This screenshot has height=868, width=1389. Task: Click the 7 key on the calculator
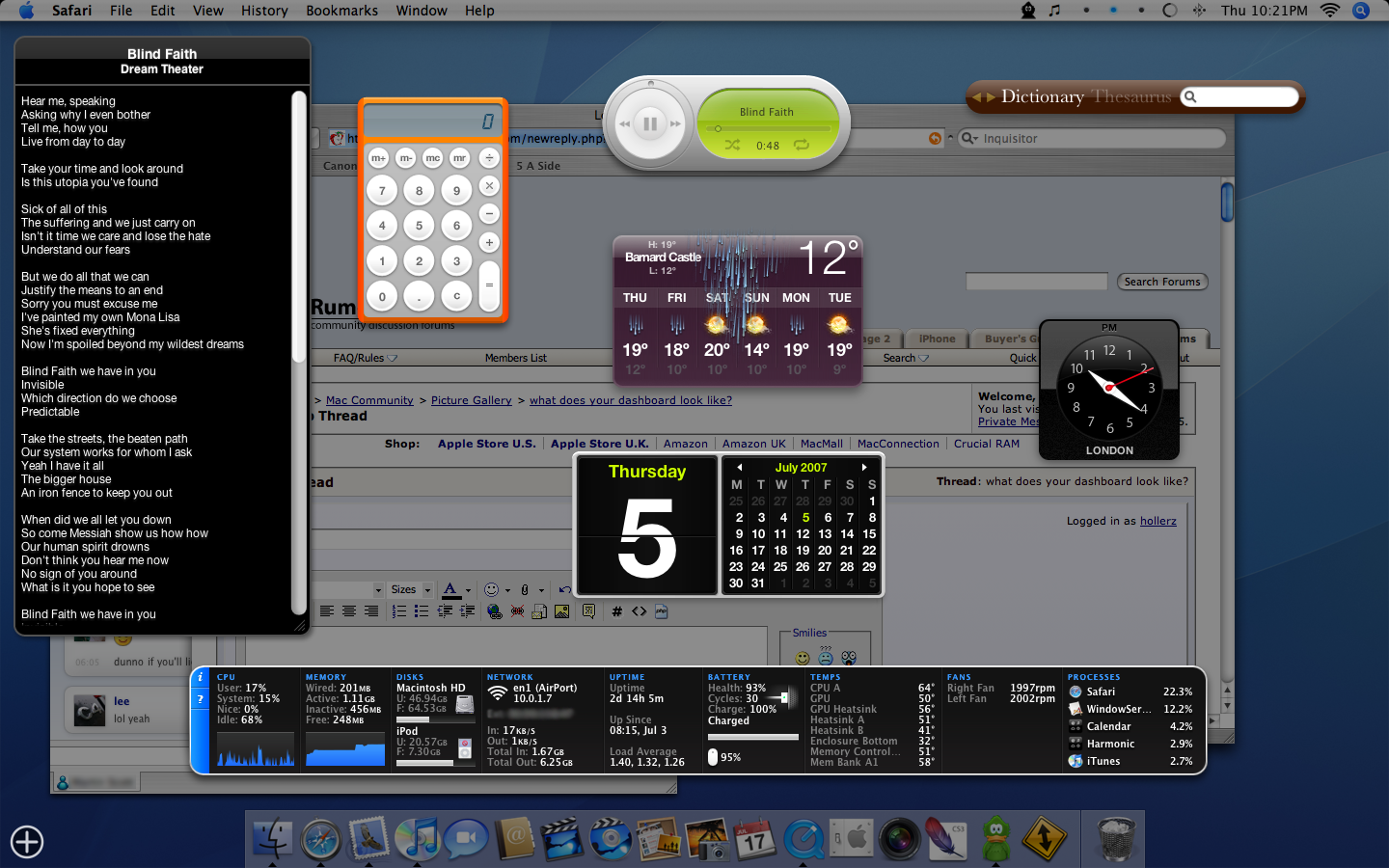pyautogui.click(x=382, y=191)
